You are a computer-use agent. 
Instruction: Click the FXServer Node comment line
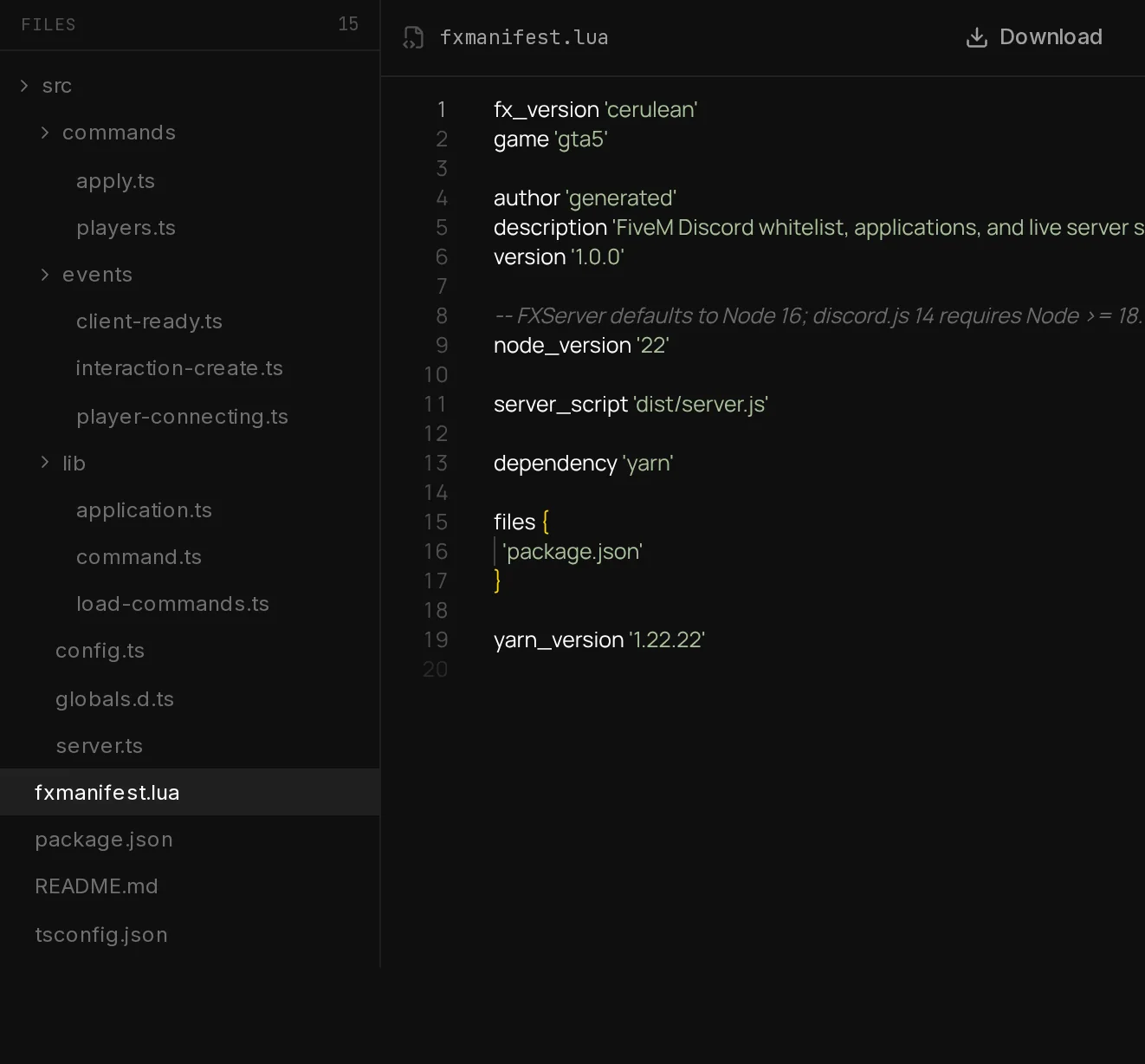(x=818, y=316)
